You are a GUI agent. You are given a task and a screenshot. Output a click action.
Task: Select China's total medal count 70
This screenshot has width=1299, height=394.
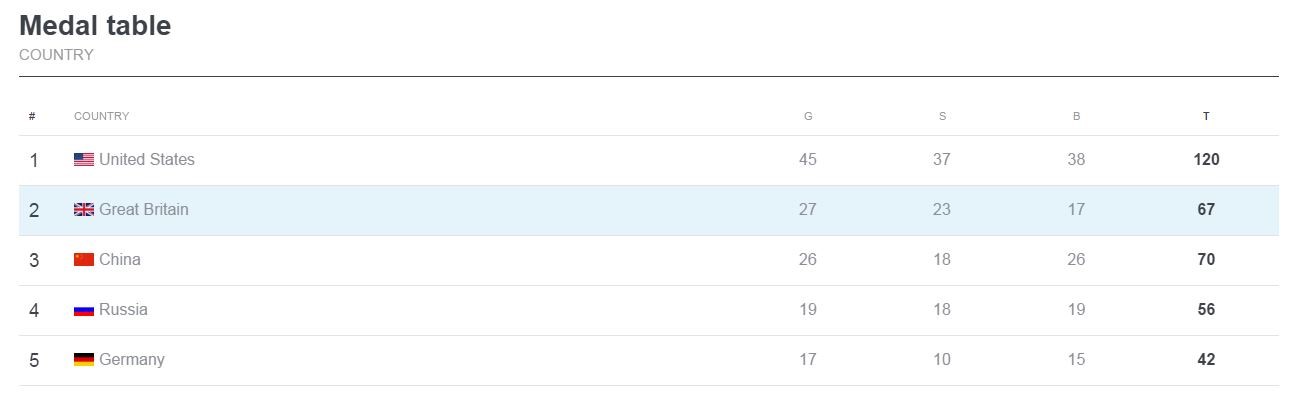pos(1206,260)
